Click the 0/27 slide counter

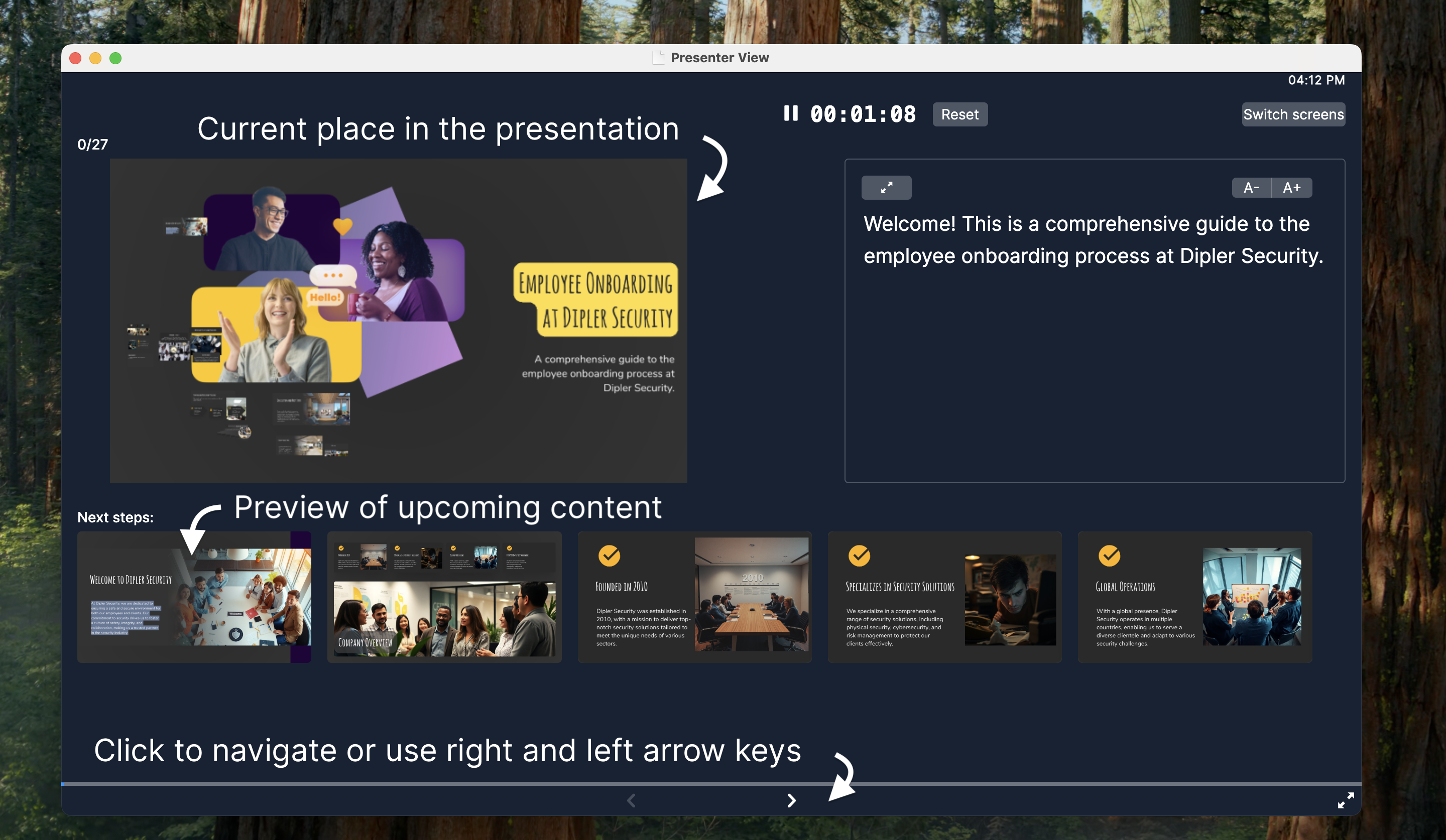92,145
